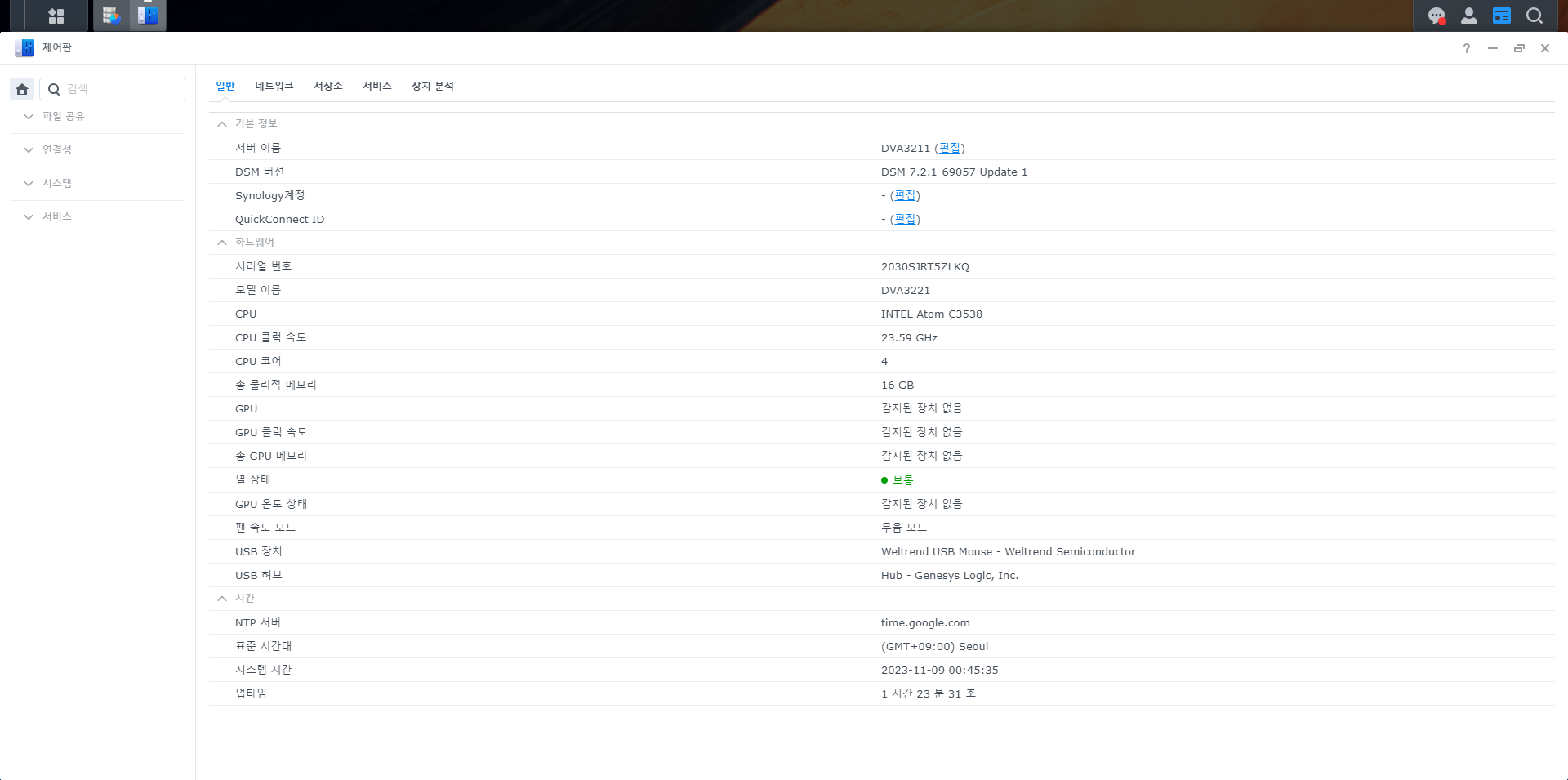Click the 표준 시간대 row label

pos(263,646)
